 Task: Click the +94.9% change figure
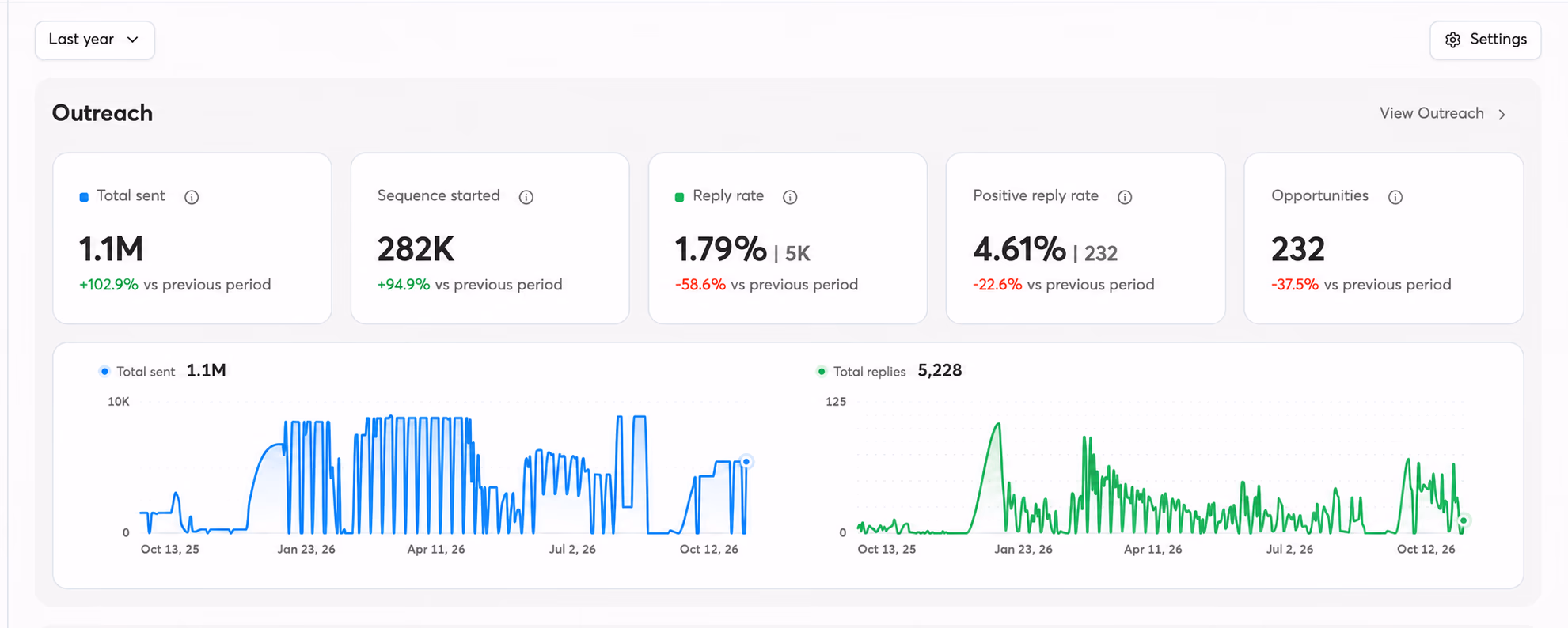tap(404, 285)
